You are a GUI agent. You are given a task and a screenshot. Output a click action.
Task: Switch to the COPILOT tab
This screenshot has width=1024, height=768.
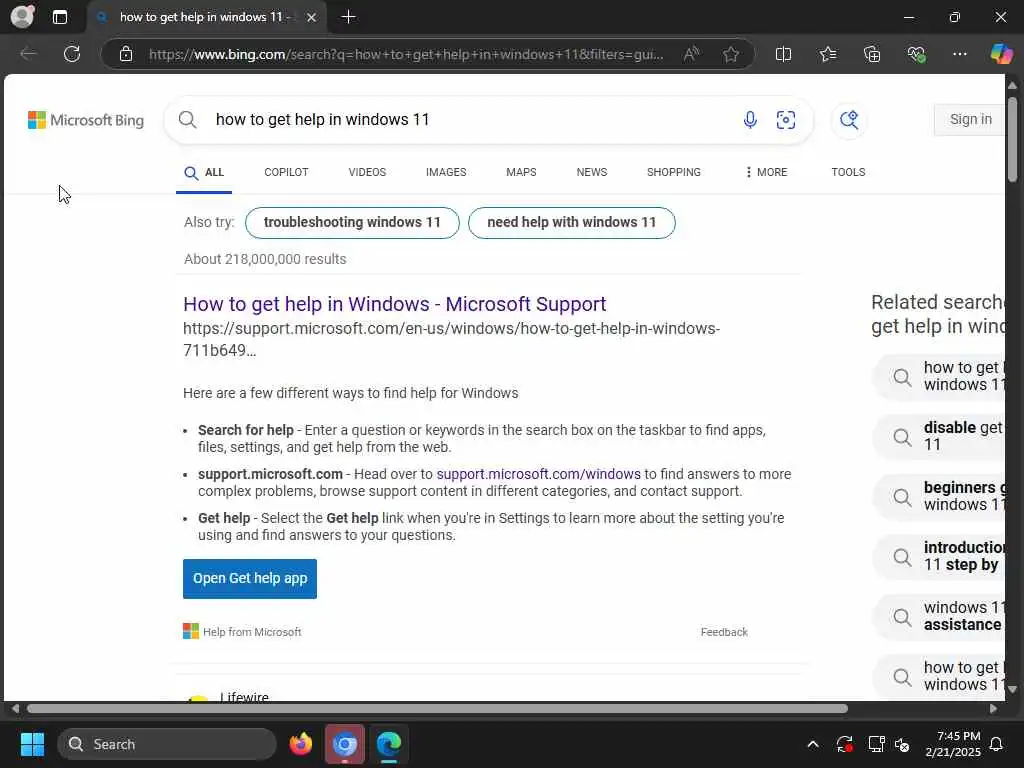point(286,172)
